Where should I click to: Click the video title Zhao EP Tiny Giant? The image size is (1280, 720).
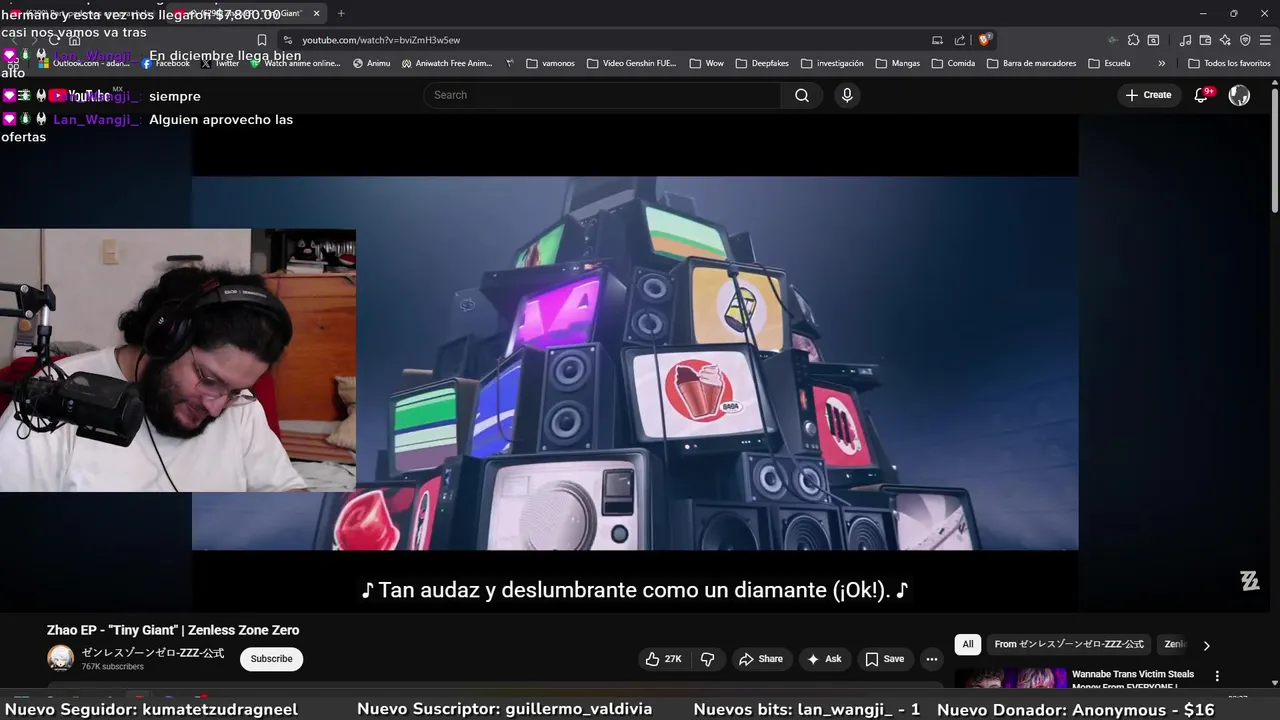click(x=173, y=630)
